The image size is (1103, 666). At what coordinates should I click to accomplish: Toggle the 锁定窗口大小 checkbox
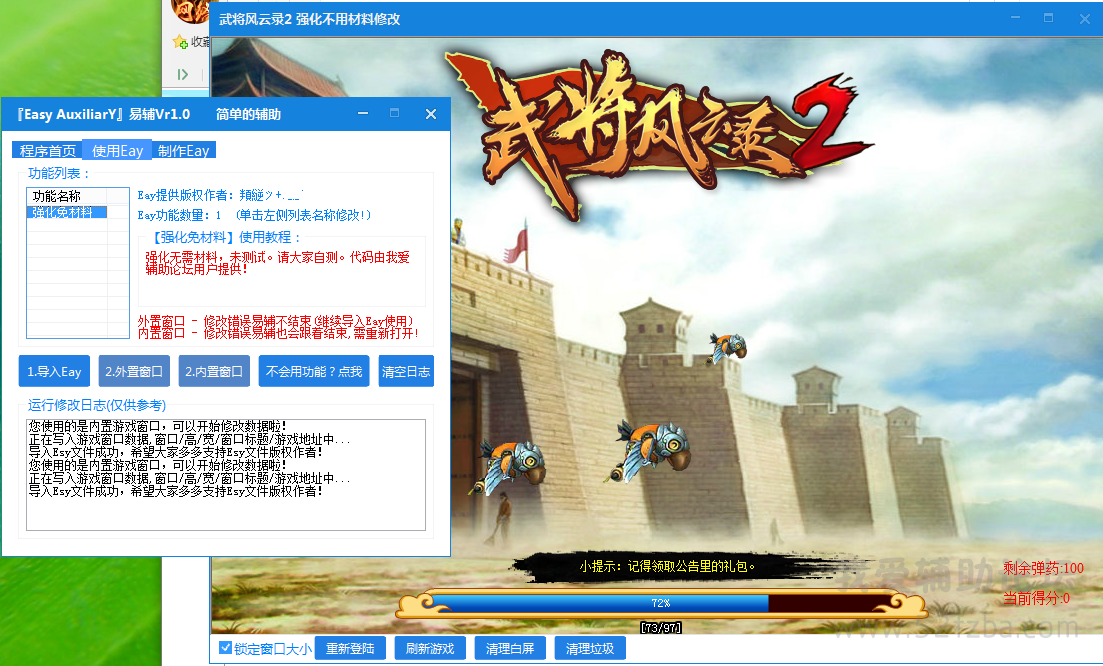tap(226, 648)
